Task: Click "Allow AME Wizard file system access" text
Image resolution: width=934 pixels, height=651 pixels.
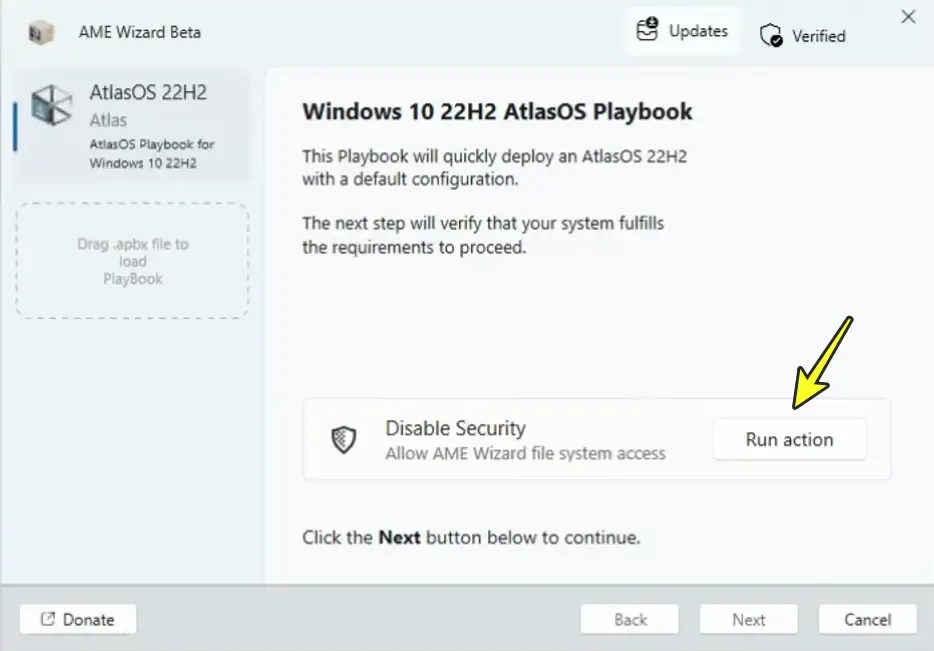Action: click(x=525, y=454)
